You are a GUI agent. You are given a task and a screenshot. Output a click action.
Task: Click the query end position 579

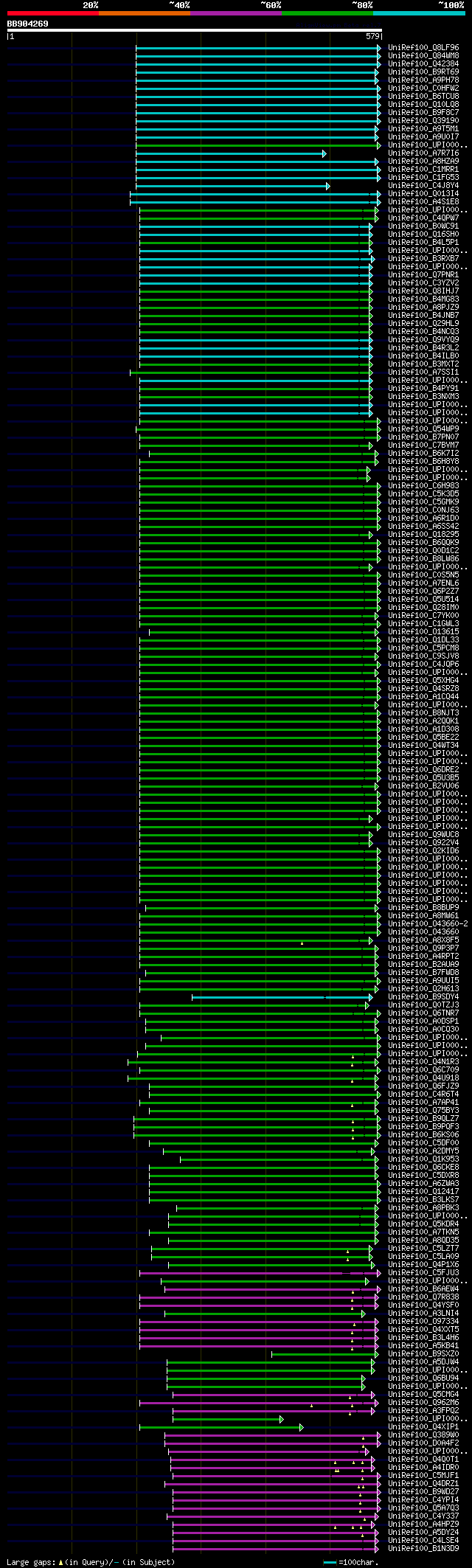372,36
